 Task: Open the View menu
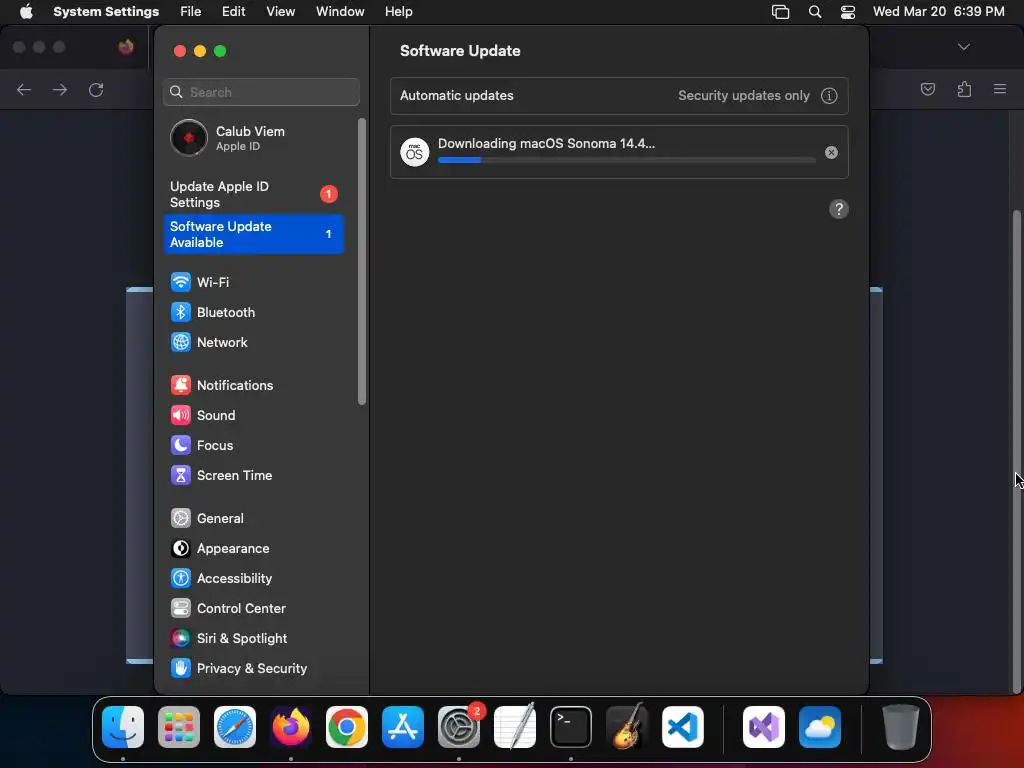click(x=280, y=12)
